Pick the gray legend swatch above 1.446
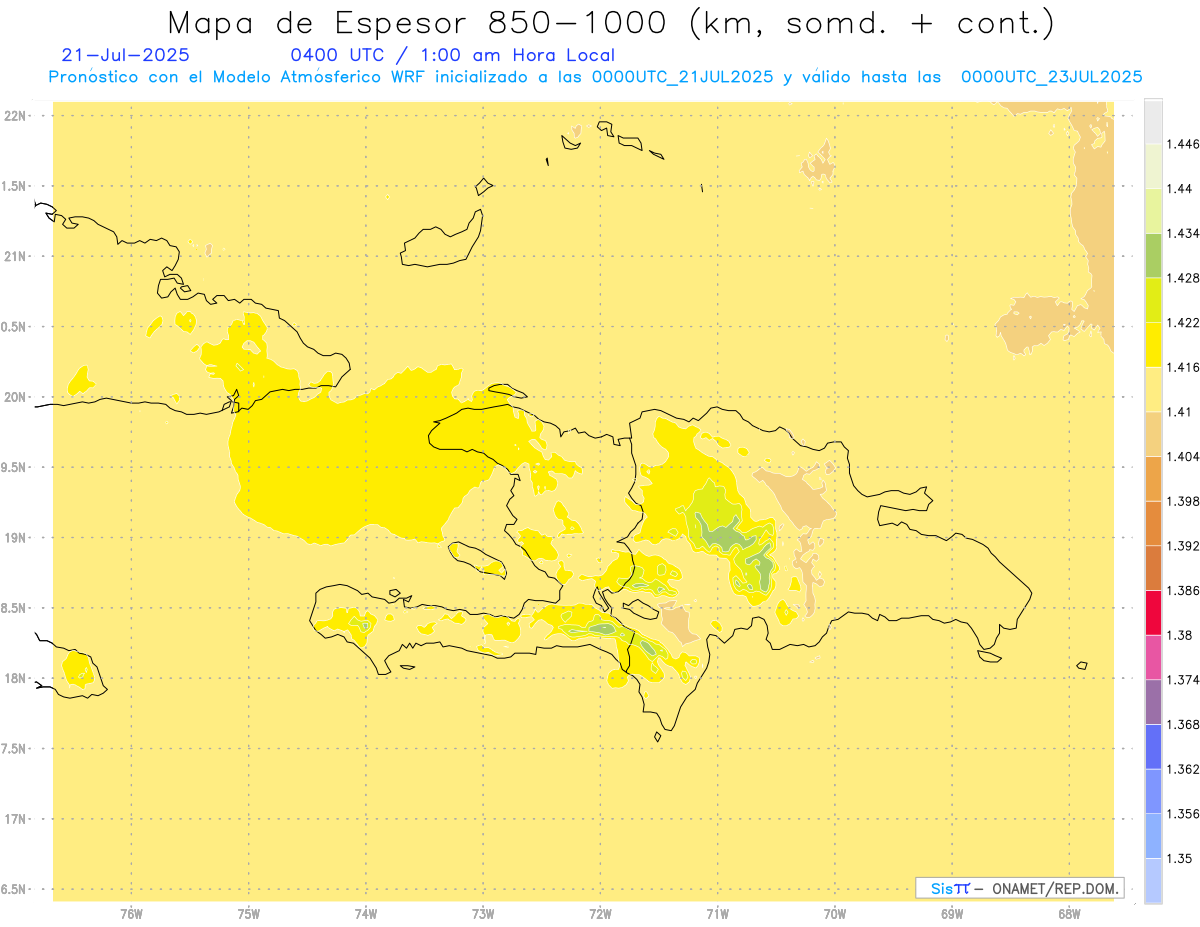The image size is (1200, 927). click(x=1153, y=121)
